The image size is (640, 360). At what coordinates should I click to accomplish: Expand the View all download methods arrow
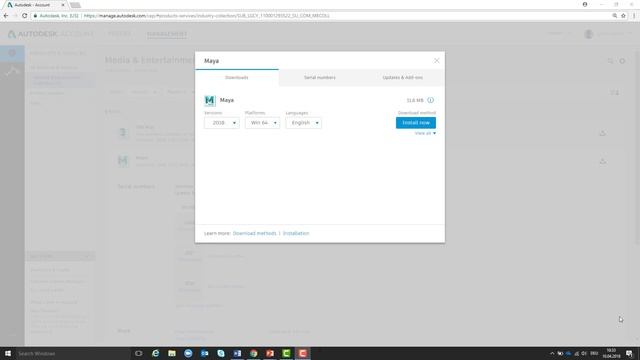[x=425, y=133]
